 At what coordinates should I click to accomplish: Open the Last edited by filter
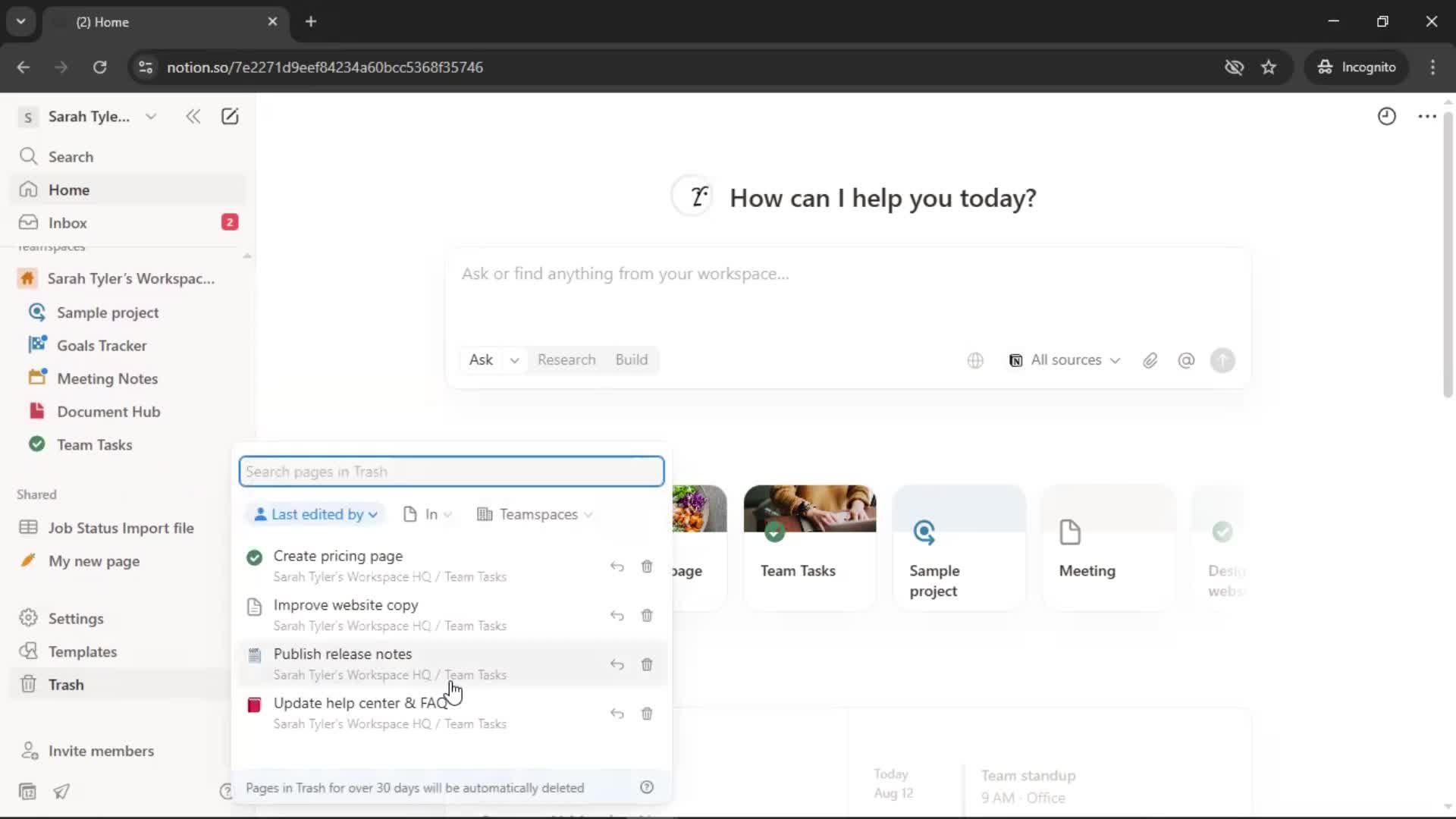pos(315,514)
